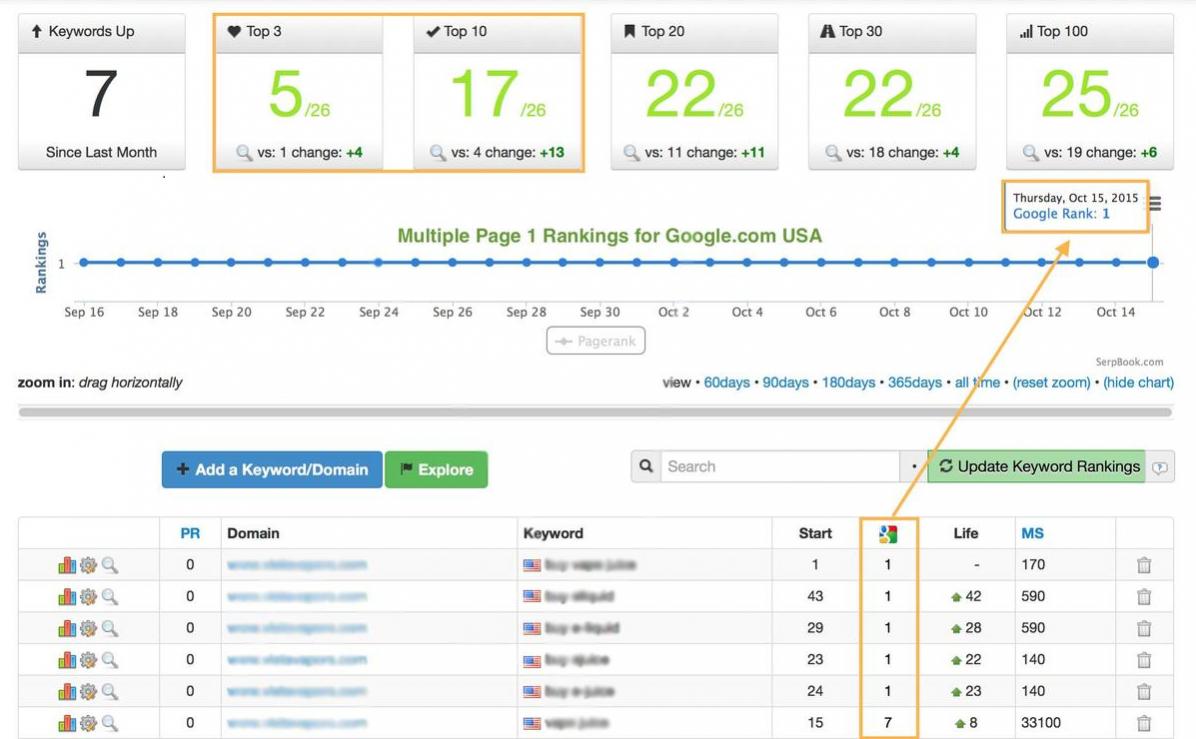1196x739 pixels.
Task: Click help bubble beside Update Keyword Rankings
Action: pyautogui.click(x=1160, y=467)
